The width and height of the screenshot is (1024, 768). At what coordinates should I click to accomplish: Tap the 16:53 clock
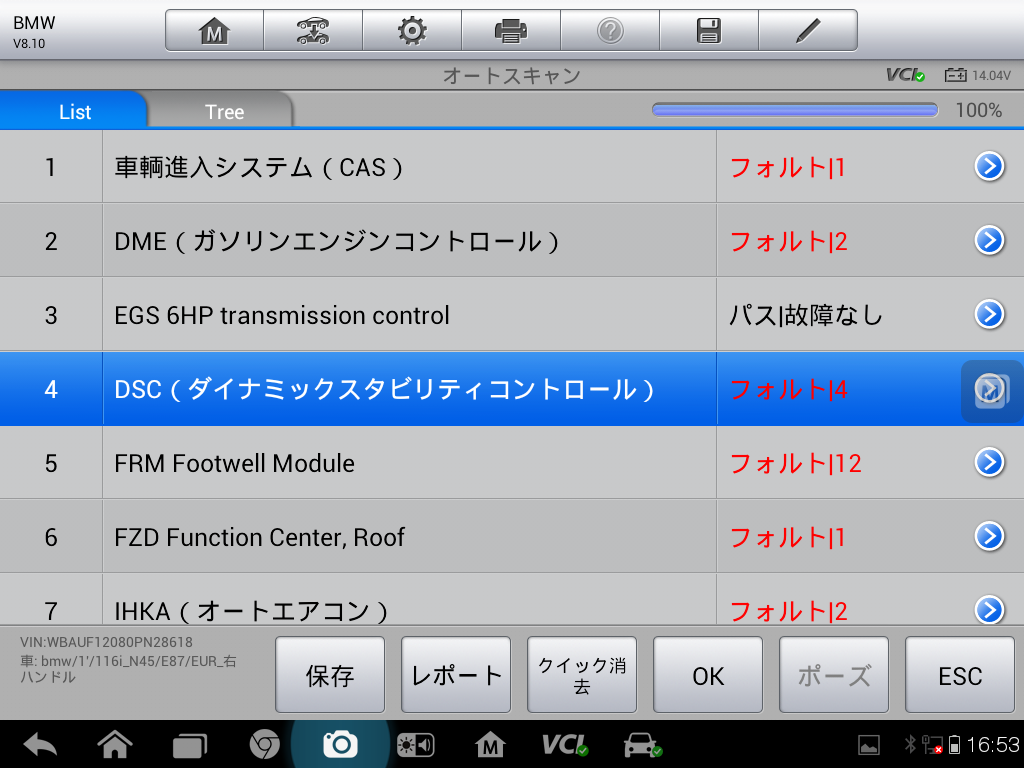tap(993, 744)
